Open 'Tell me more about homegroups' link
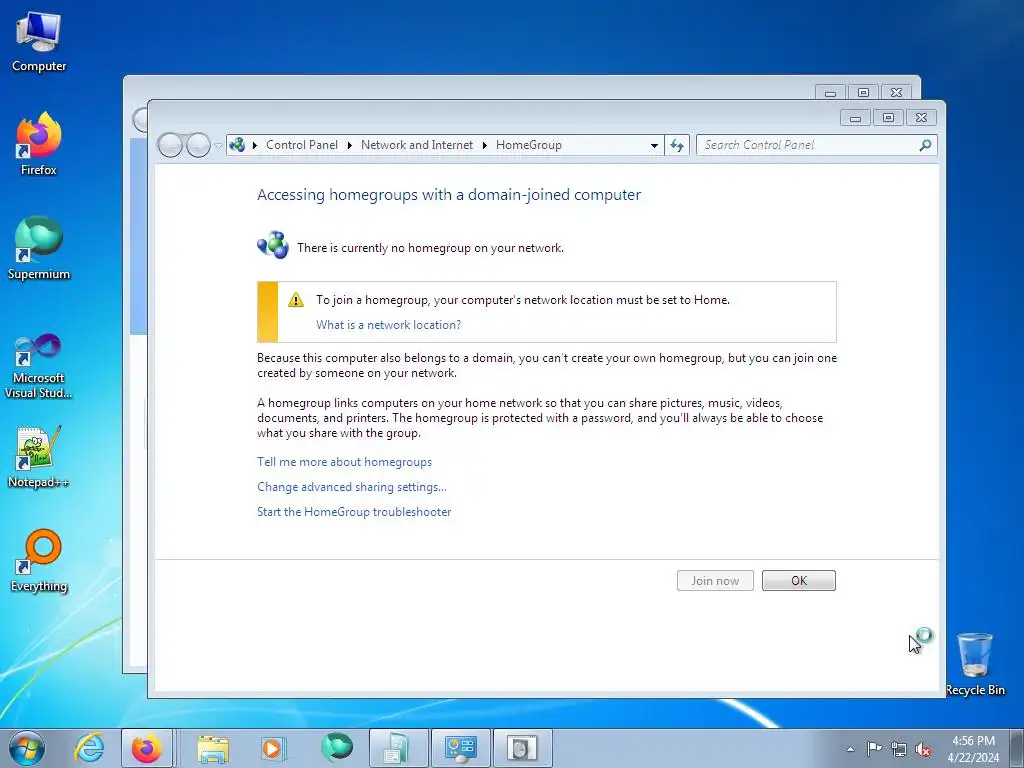The height and width of the screenshot is (768, 1024). pos(344,462)
